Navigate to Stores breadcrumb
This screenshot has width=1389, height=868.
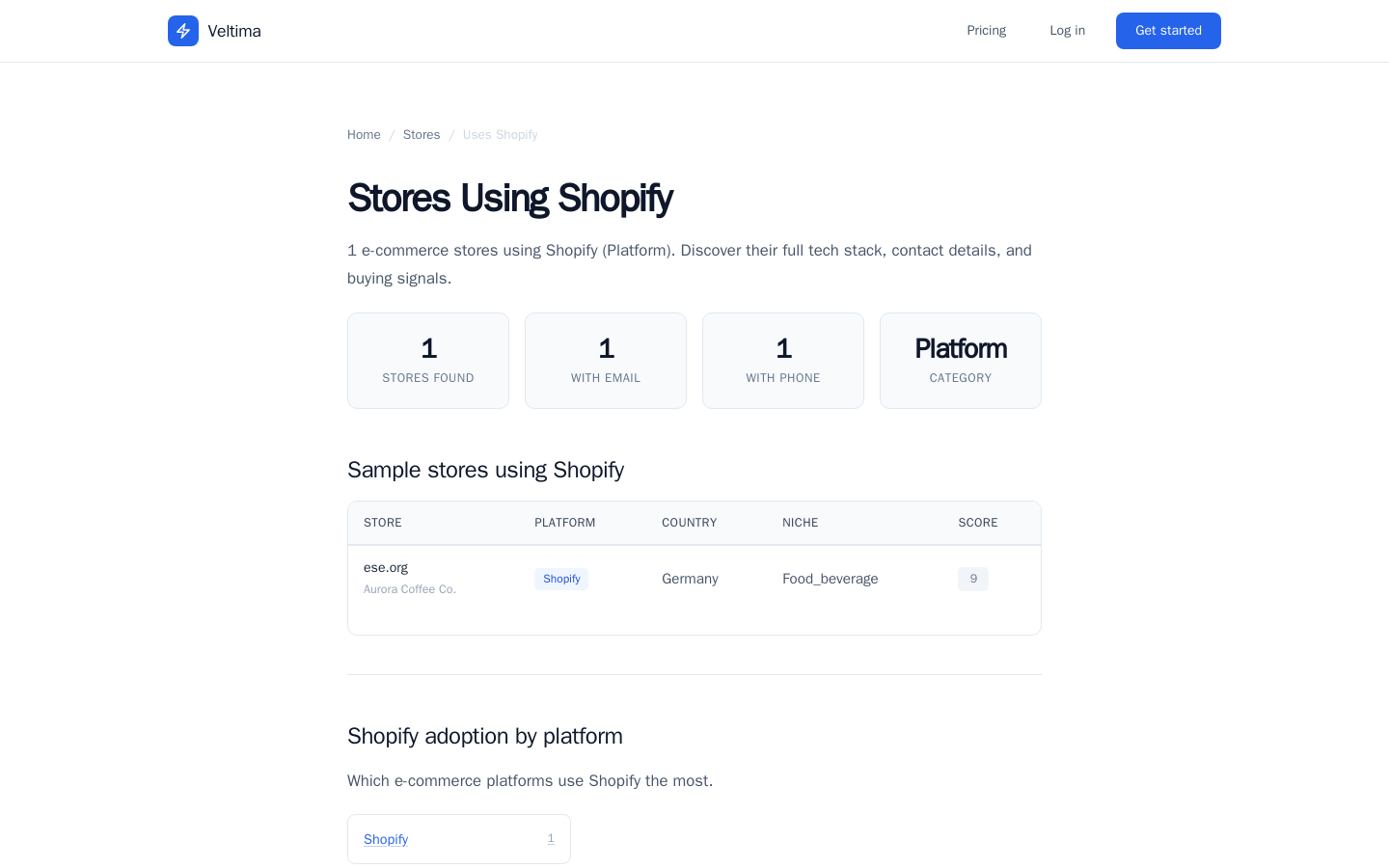[x=422, y=135]
